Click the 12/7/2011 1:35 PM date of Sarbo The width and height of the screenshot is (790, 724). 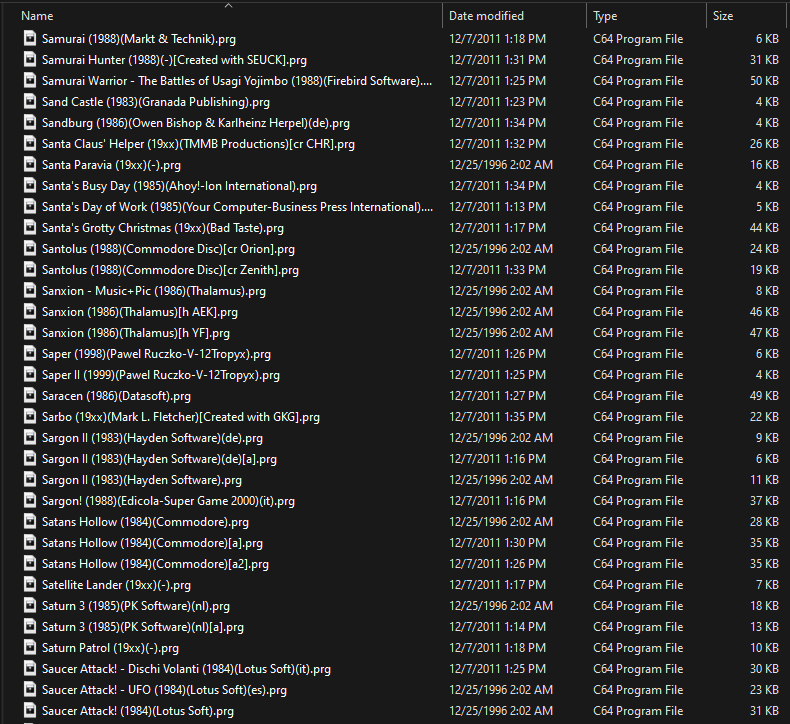pos(497,417)
